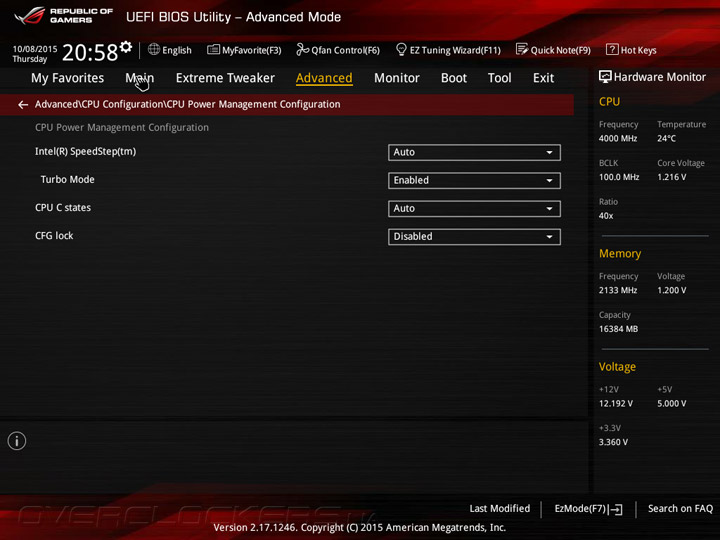720x540 pixels.
Task: Click the CFG lock label
Action: tap(54, 236)
